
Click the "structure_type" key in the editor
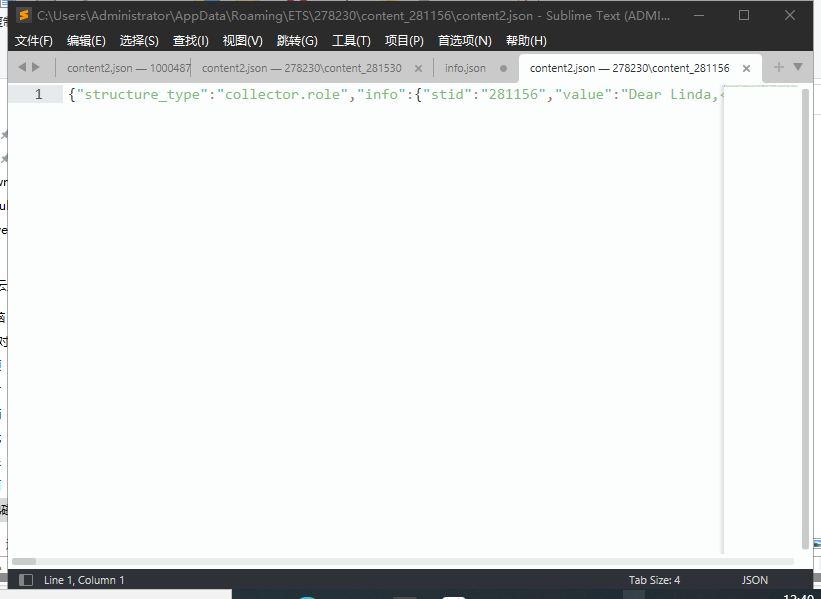tap(142, 94)
